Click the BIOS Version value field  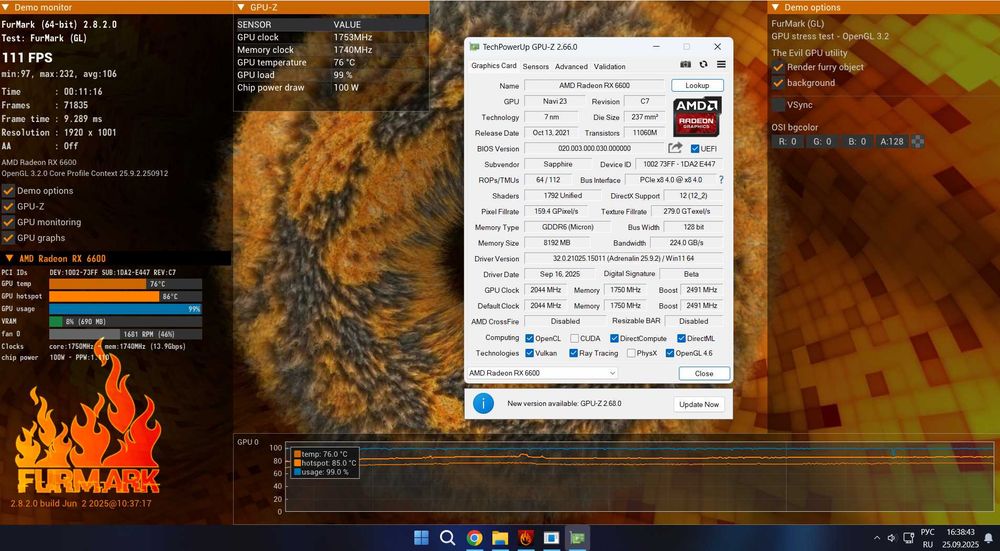tap(594, 149)
